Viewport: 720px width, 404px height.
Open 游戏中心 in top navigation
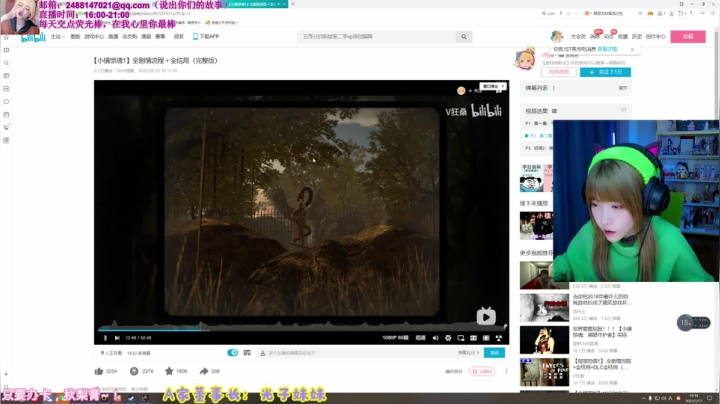tap(94, 36)
